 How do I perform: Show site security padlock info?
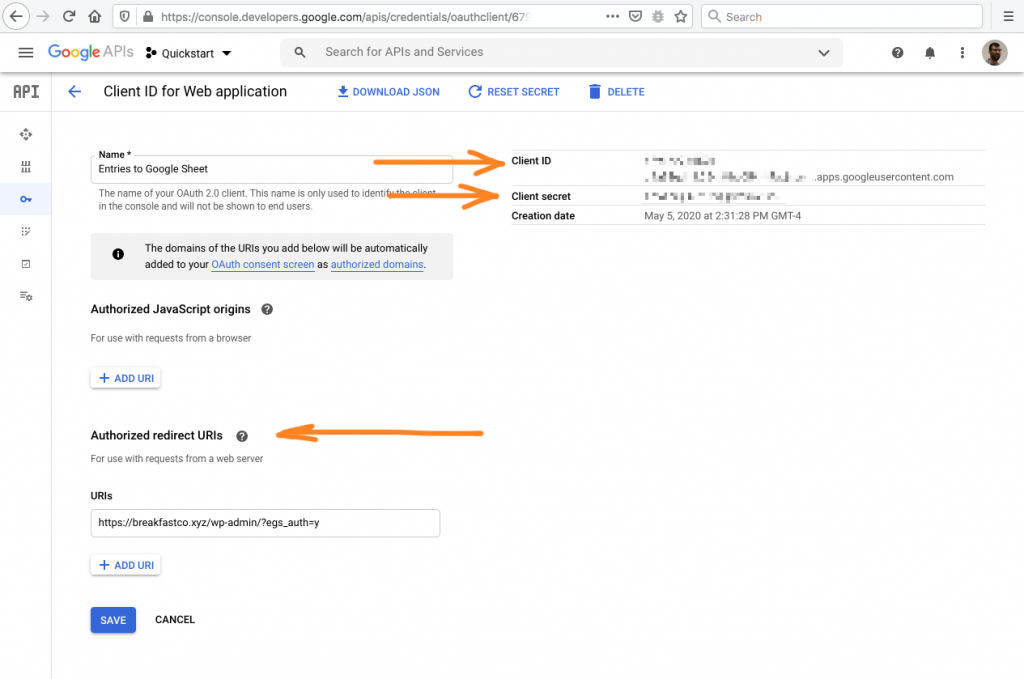[148, 16]
